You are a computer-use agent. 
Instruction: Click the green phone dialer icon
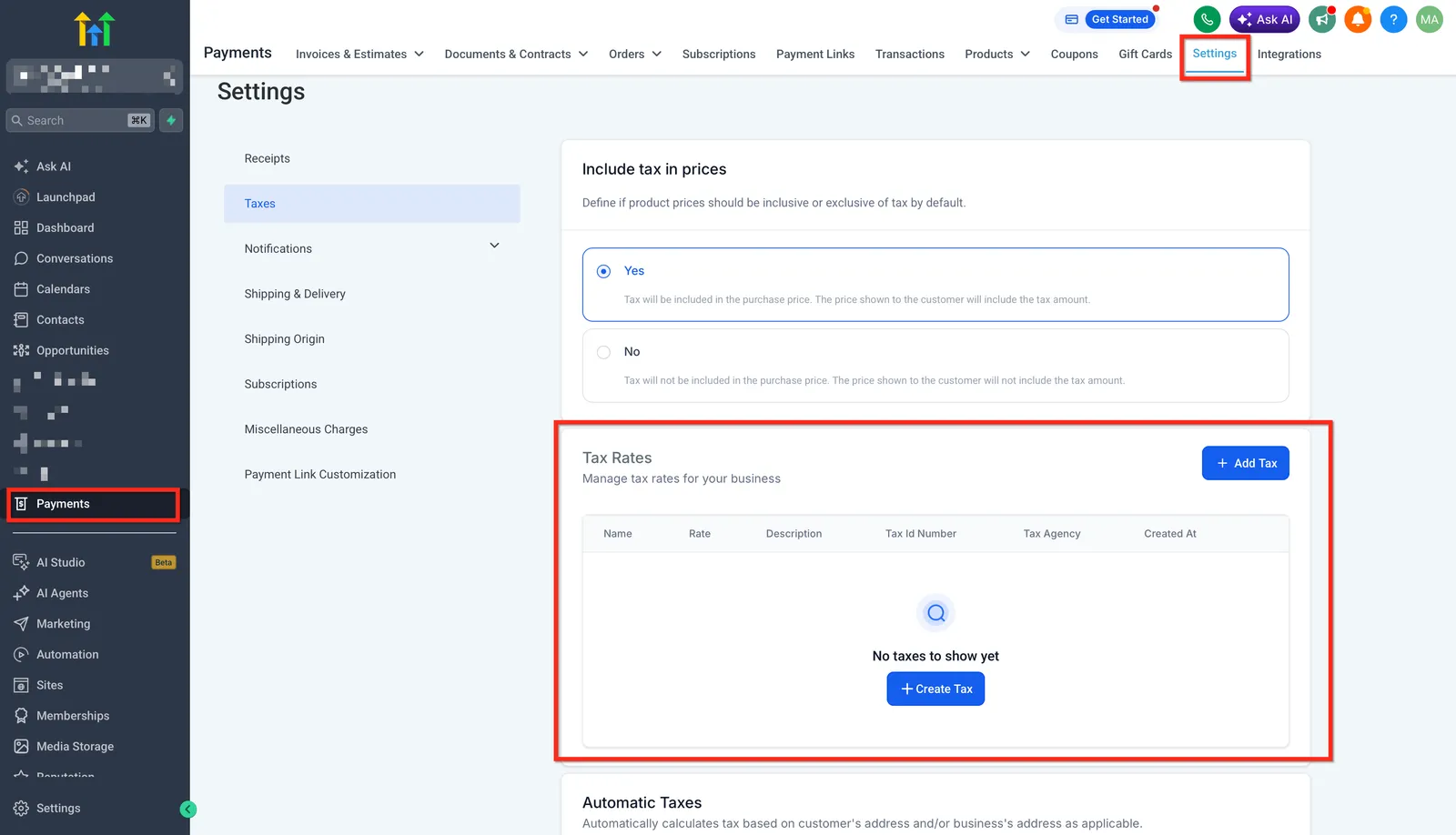(1207, 19)
